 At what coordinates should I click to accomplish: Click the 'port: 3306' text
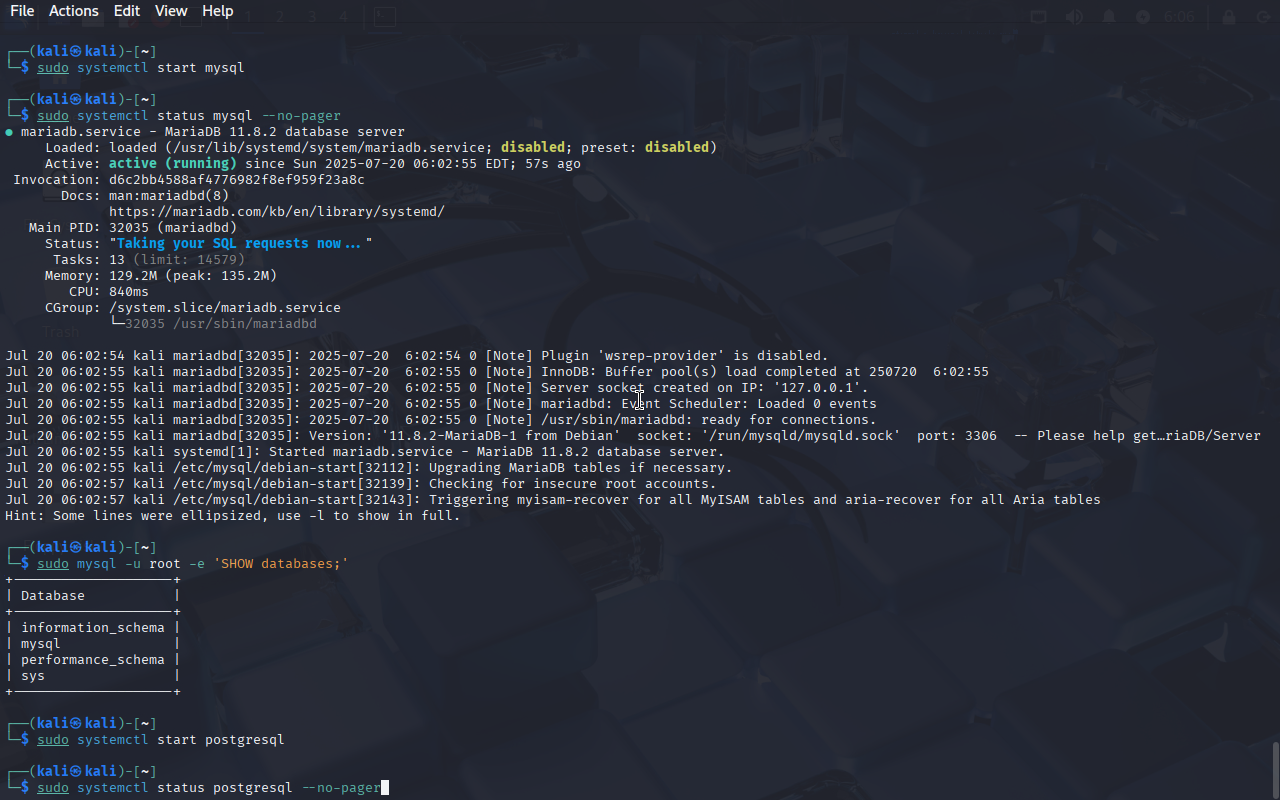pyautogui.click(x=957, y=436)
